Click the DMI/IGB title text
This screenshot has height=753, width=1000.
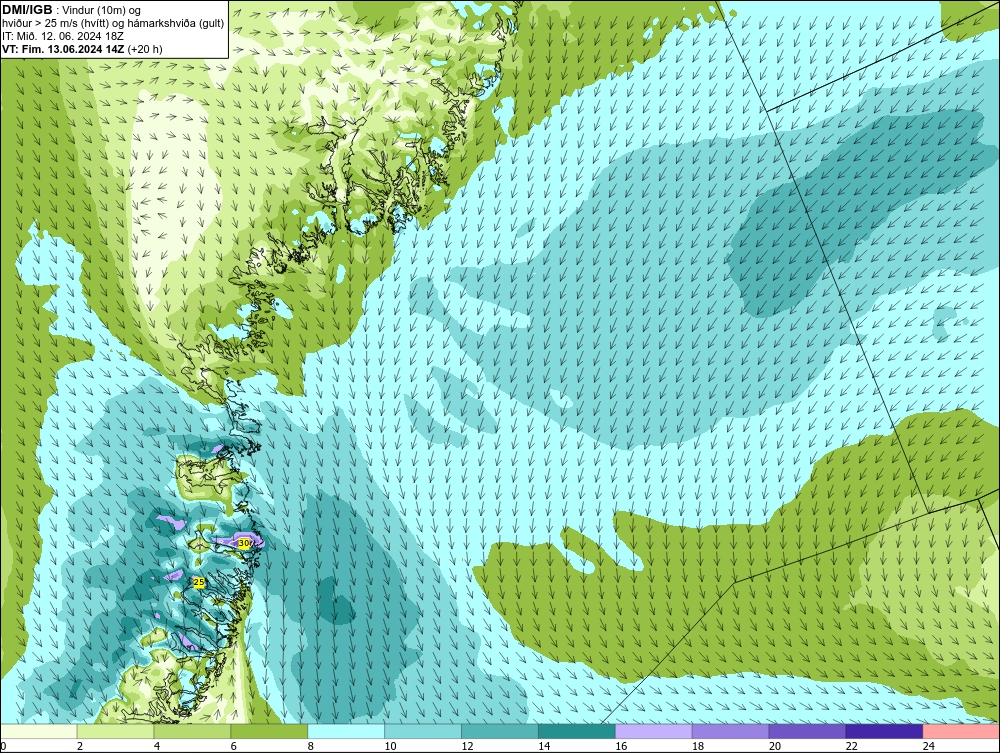(27, 10)
